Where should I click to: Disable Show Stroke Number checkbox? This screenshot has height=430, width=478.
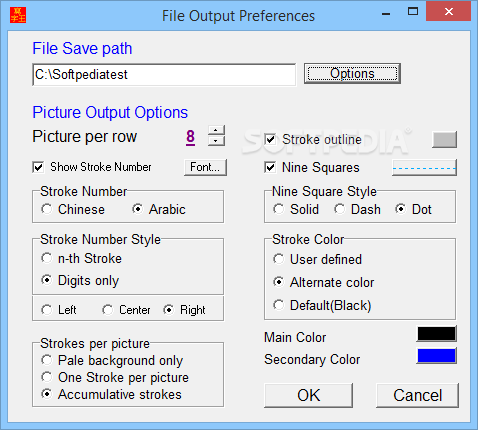point(38,167)
